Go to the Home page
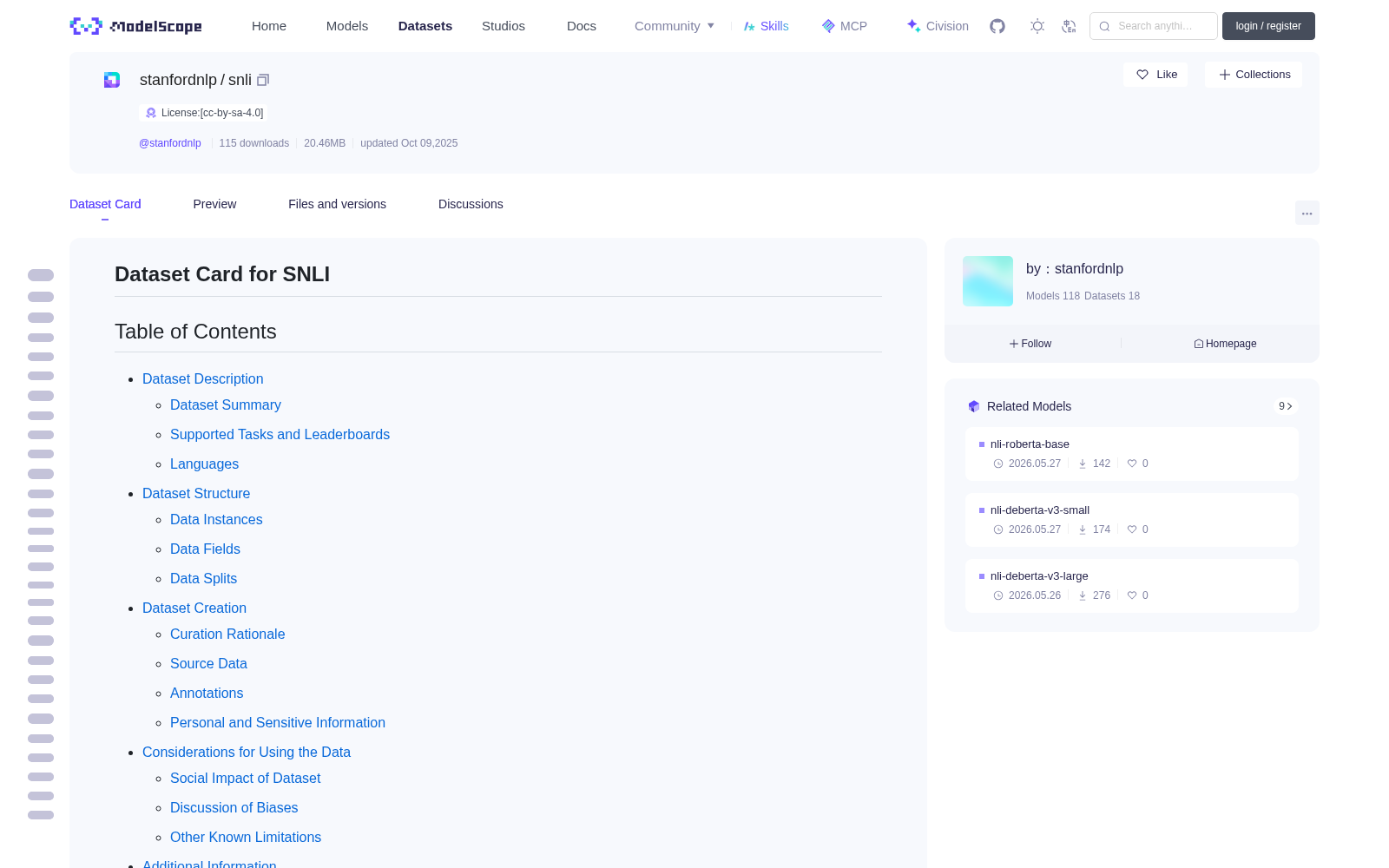 tap(269, 26)
